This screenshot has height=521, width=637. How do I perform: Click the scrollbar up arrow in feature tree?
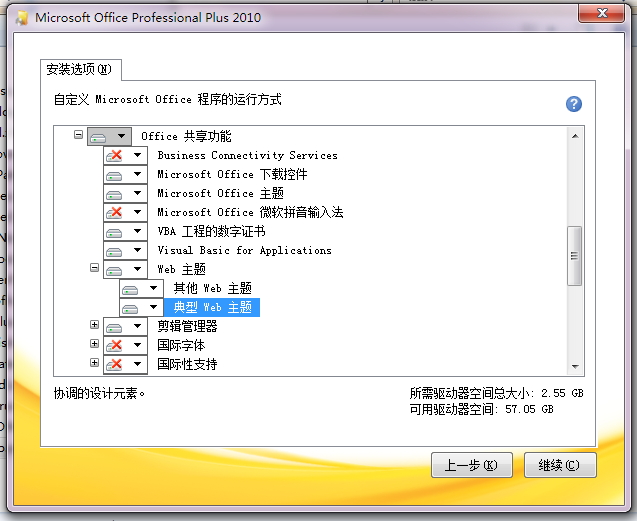tap(575, 136)
